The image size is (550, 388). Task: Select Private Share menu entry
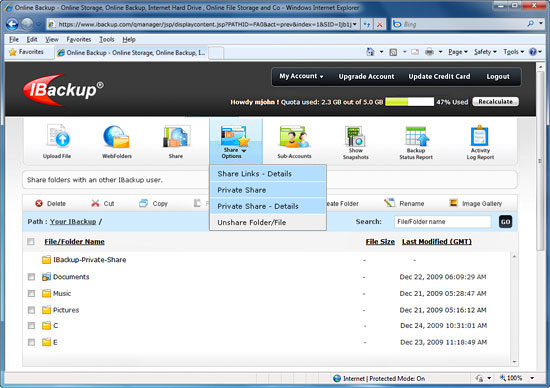click(x=268, y=190)
